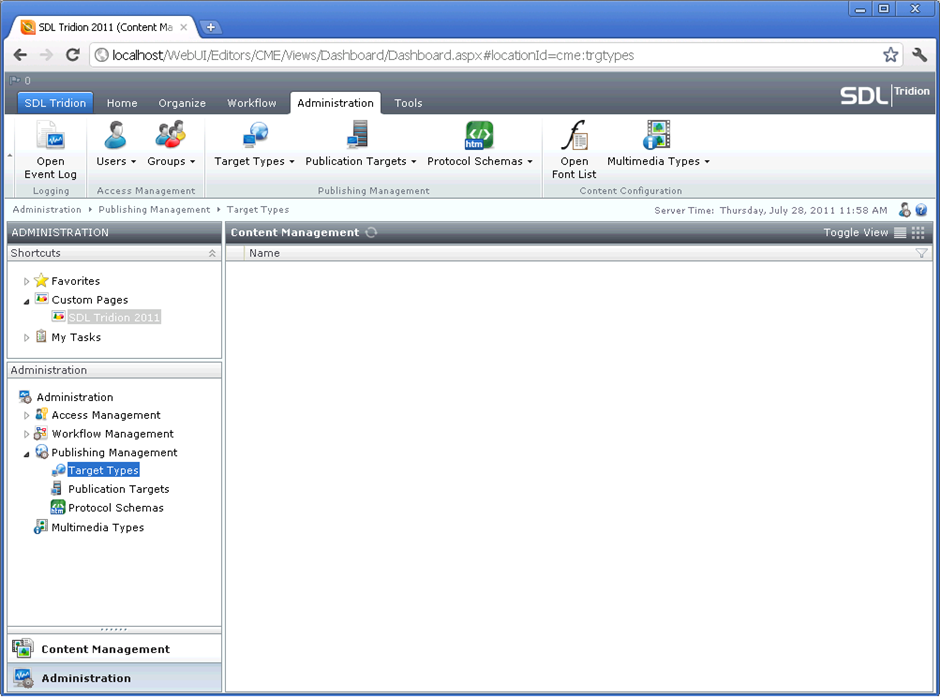This screenshot has width=940, height=697.
Task: Switch to thumbnail grid view toggle
Action: click(x=918, y=233)
